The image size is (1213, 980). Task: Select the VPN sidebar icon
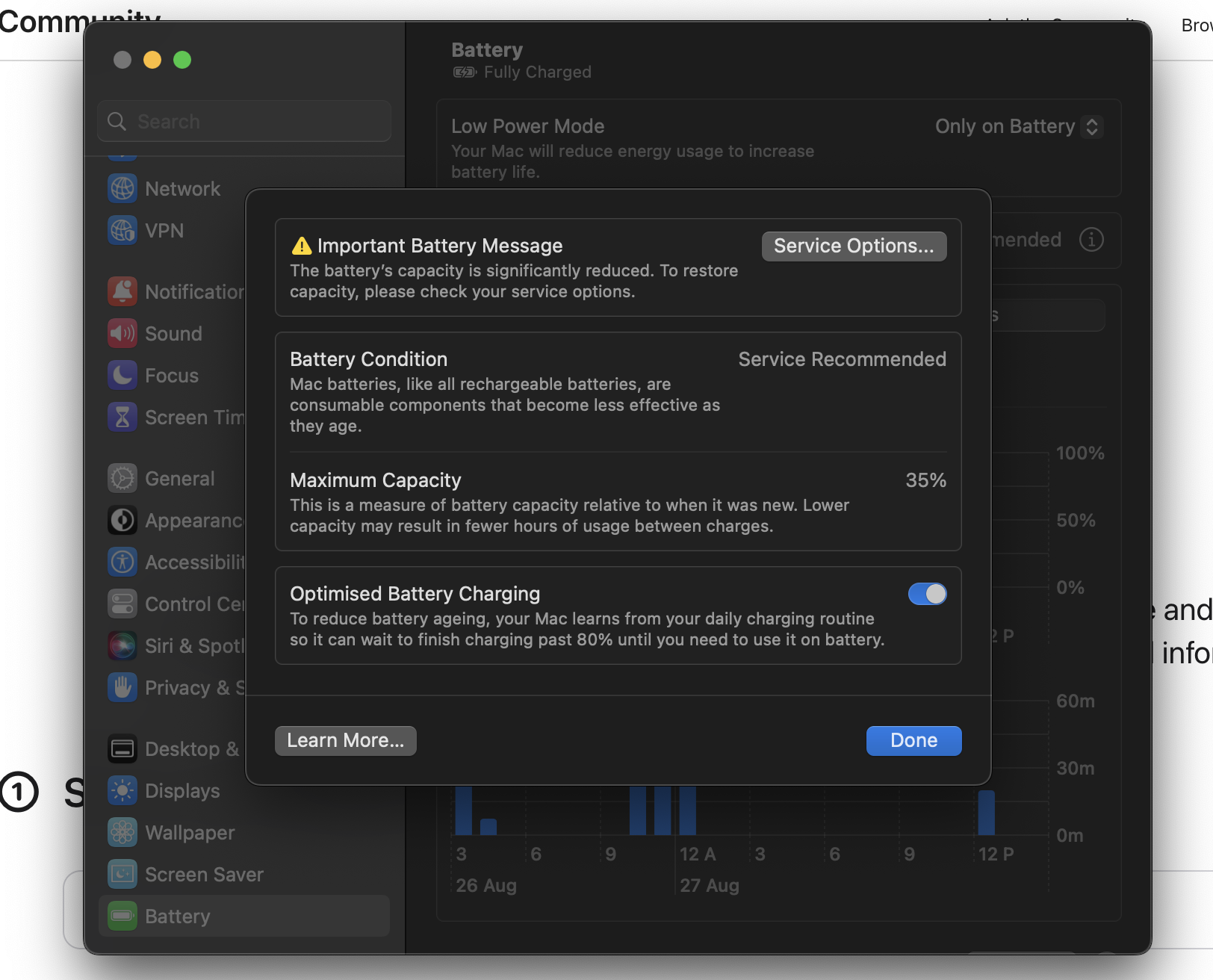122,230
